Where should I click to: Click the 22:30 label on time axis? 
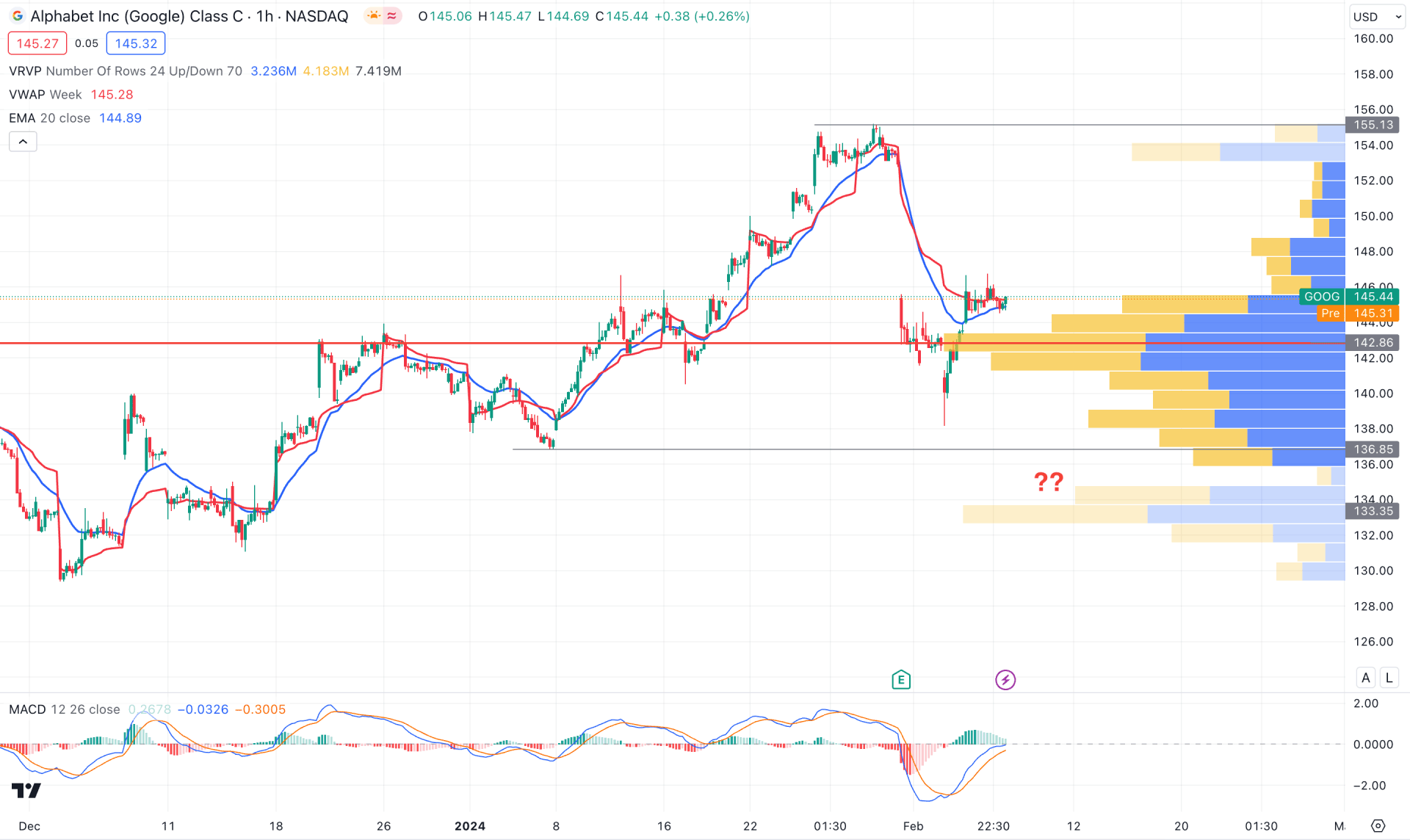click(x=993, y=826)
